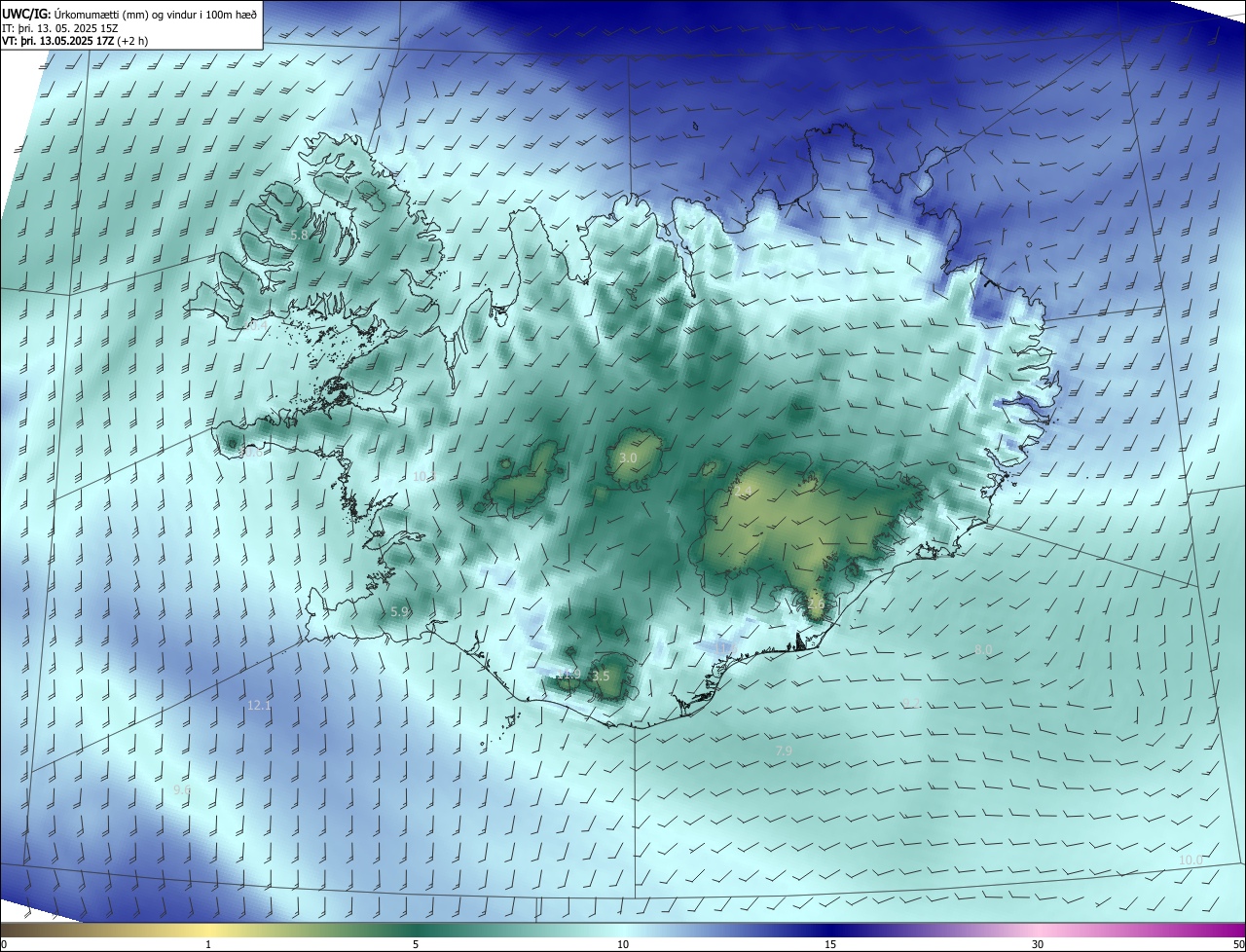The height and width of the screenshot is (952, 1246).
Task: Click the 0 tick on the color scale
Action: (4, 944)
